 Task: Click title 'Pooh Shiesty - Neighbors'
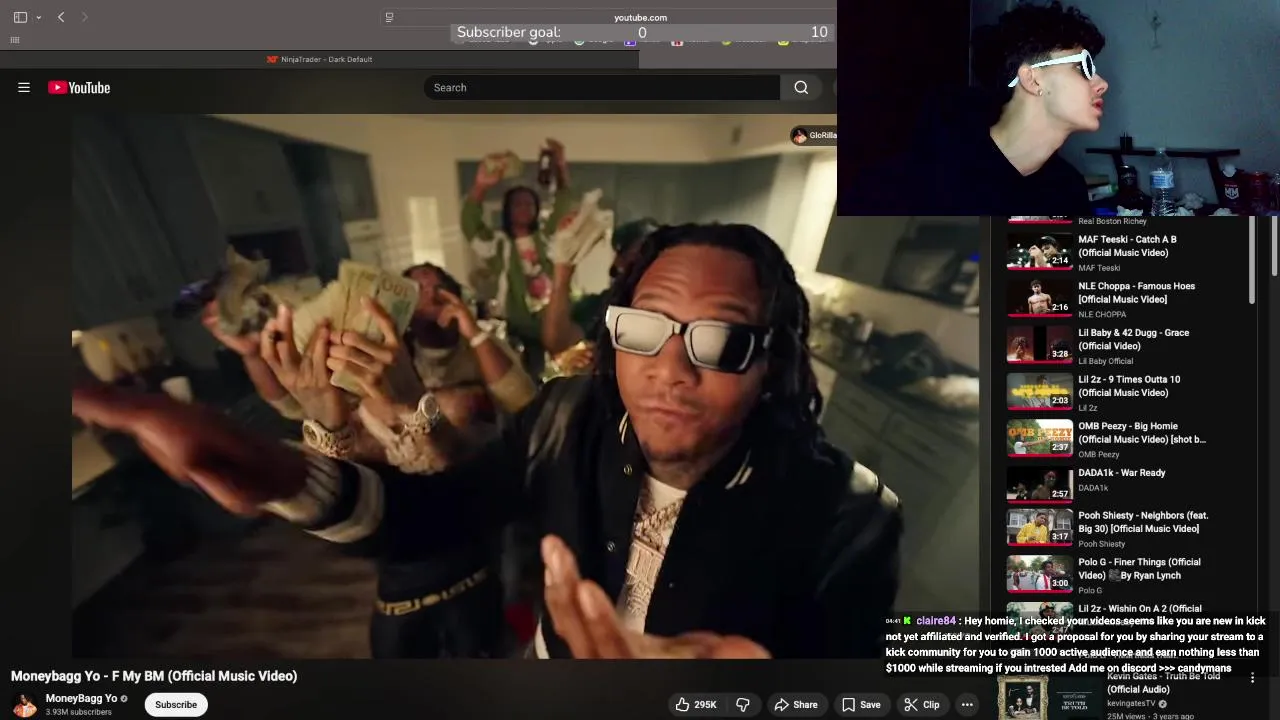(x=1143, y=522)
